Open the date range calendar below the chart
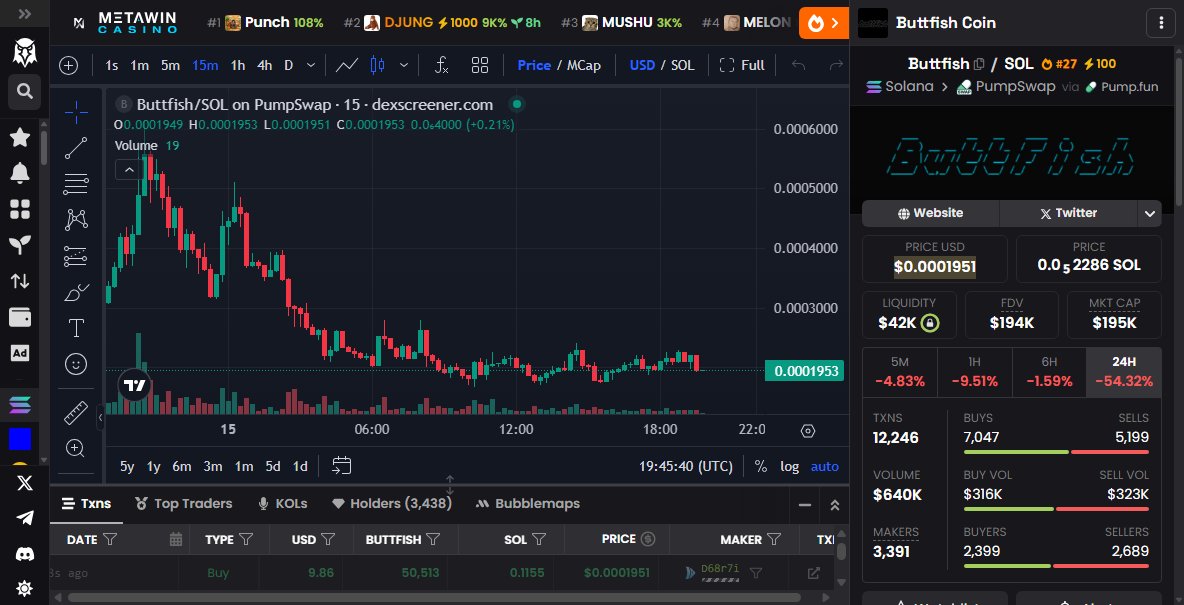Image resolution: width=1184 pixels, height=605 pixels. tap(341, 465)
